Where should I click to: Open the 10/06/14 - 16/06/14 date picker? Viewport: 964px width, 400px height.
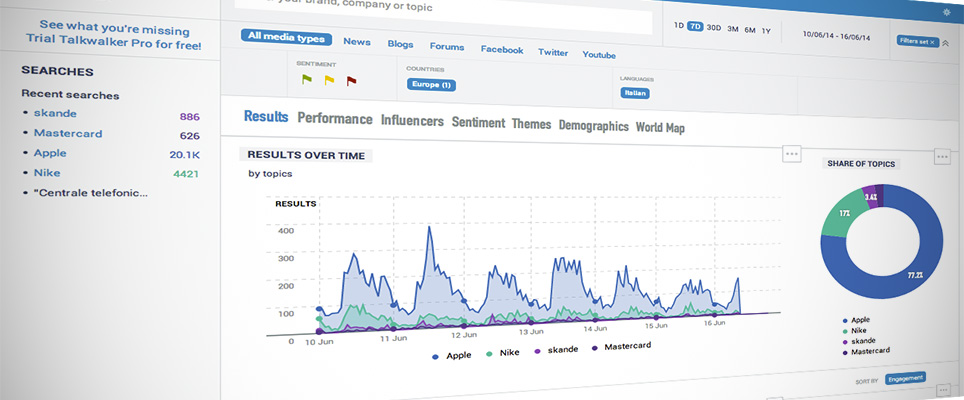(x=836, y=36)
